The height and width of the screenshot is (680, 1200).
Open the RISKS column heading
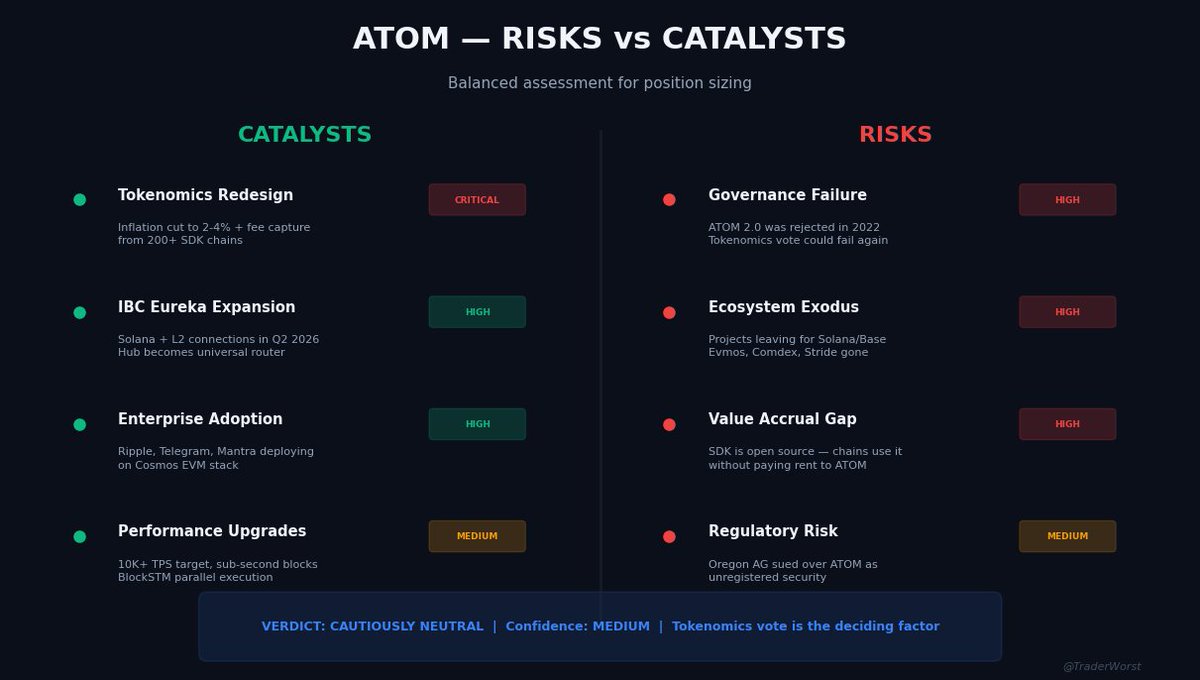click(895, 135)
